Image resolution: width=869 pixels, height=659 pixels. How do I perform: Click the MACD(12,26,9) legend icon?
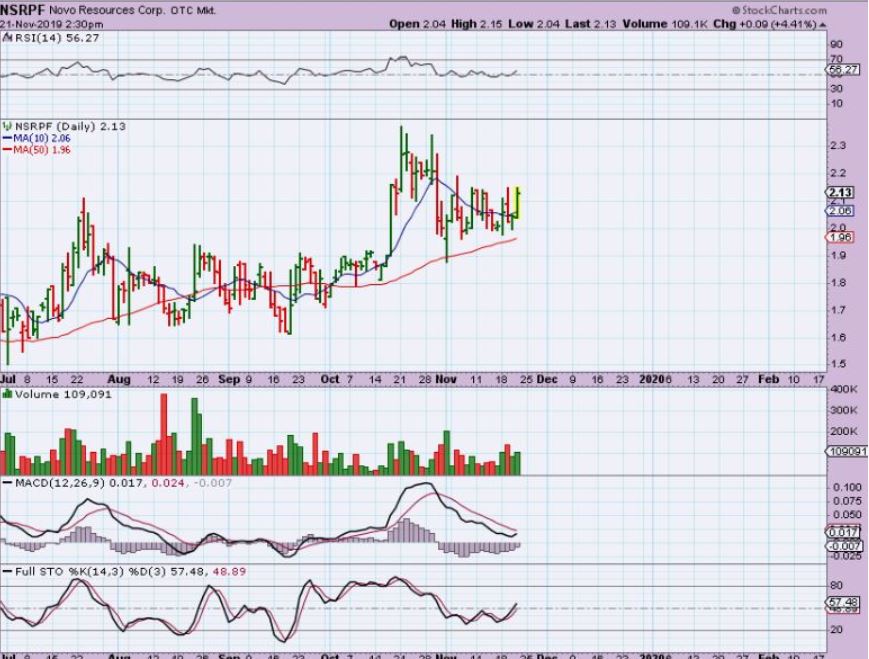point(5,484)
